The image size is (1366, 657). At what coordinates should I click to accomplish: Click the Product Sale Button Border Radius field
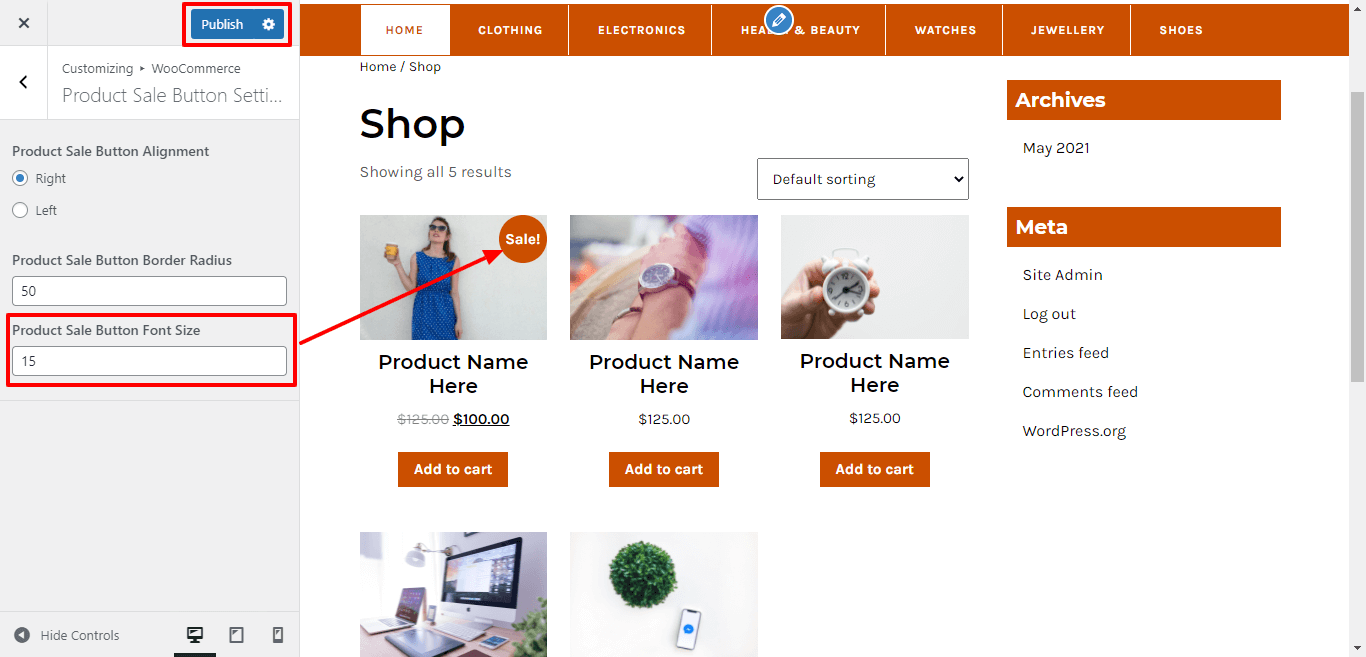(x=150, y=291)
